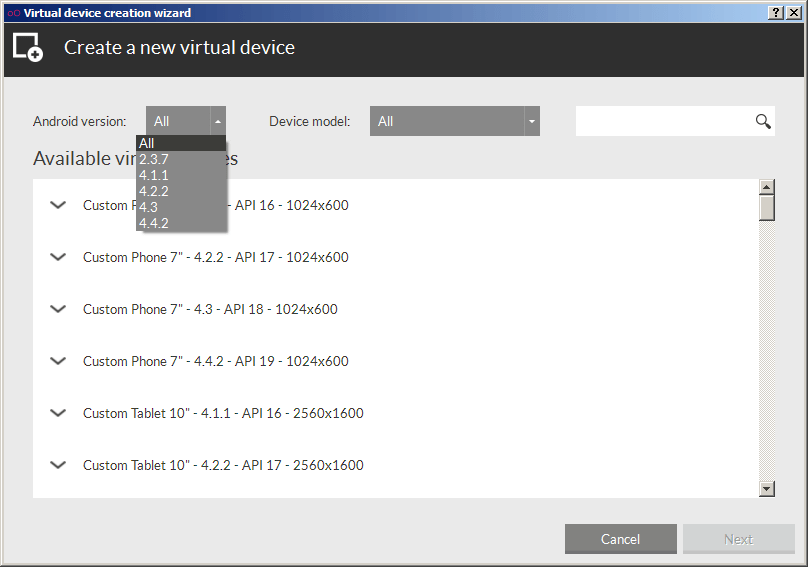Choose version 2.3.7 from the list
808x567 pixels.
click(180, 159)
